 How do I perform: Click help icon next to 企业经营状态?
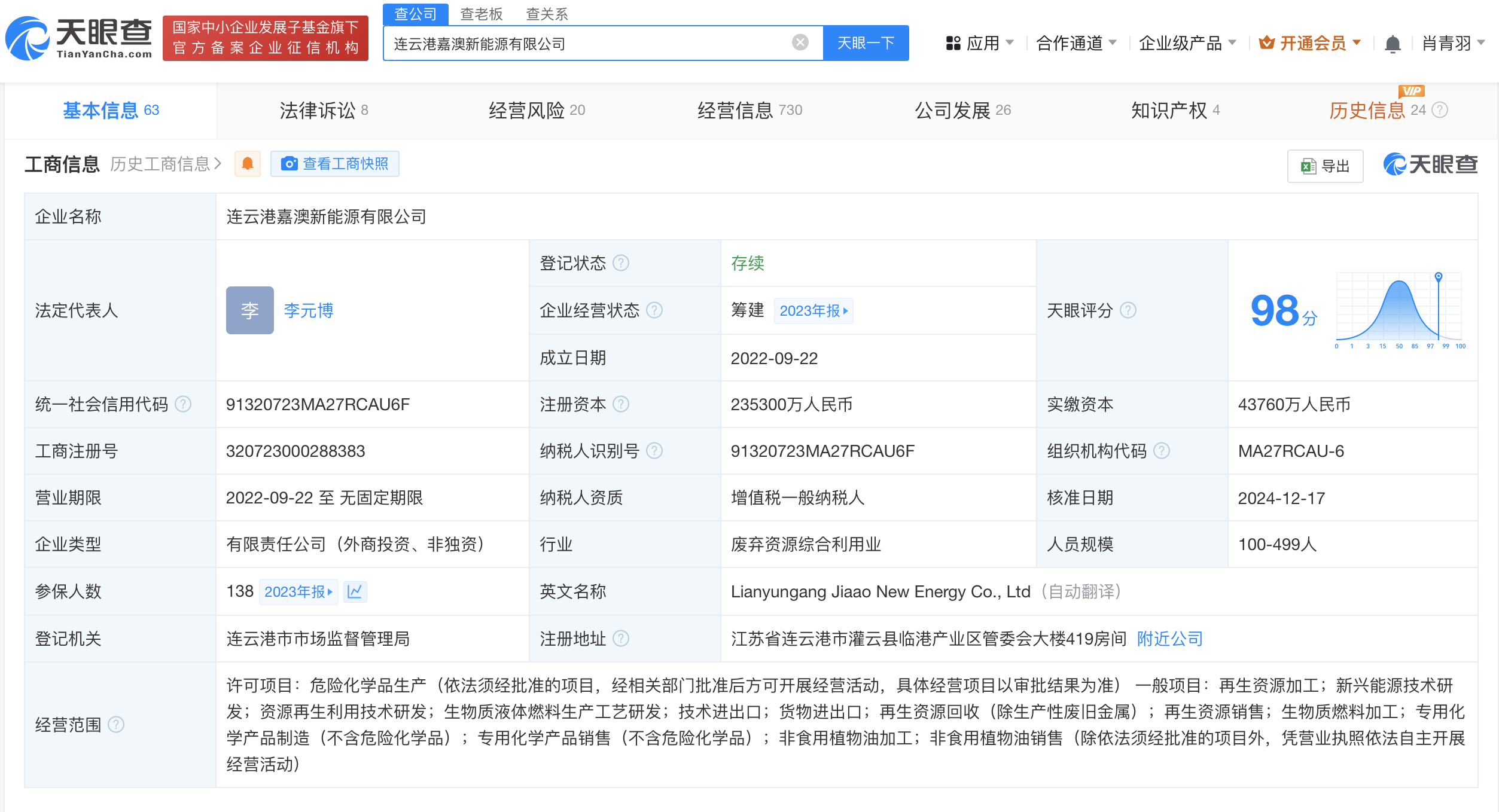click(654, 310)
